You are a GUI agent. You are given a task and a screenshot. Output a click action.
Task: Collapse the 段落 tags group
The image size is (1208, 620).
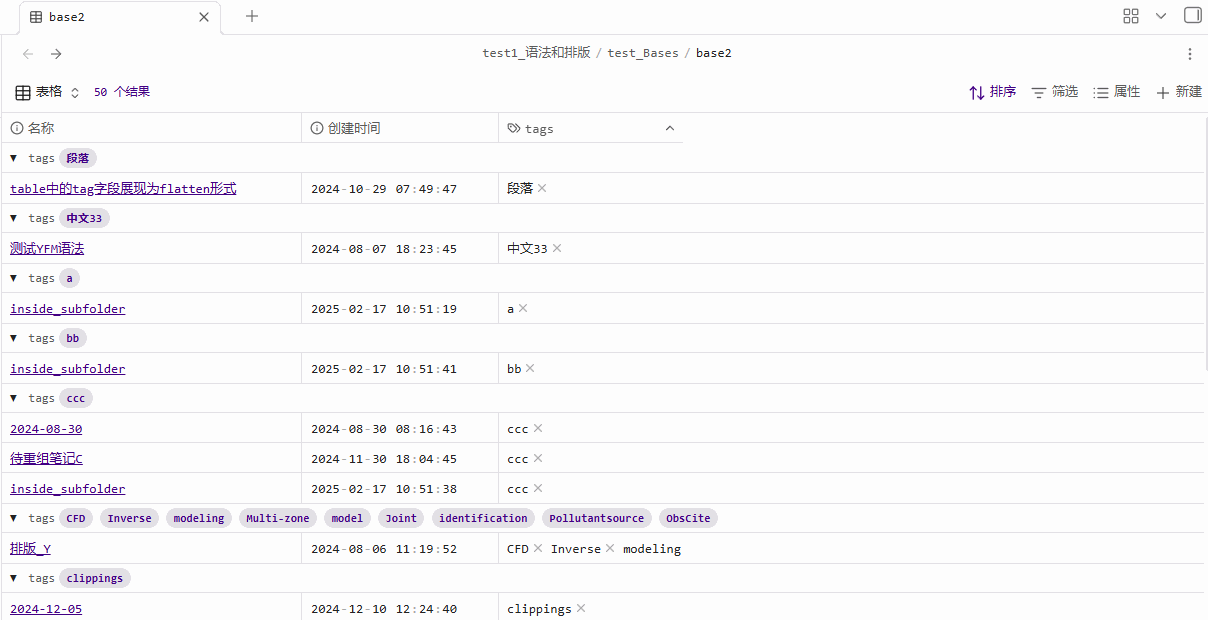tap(14, 158)
